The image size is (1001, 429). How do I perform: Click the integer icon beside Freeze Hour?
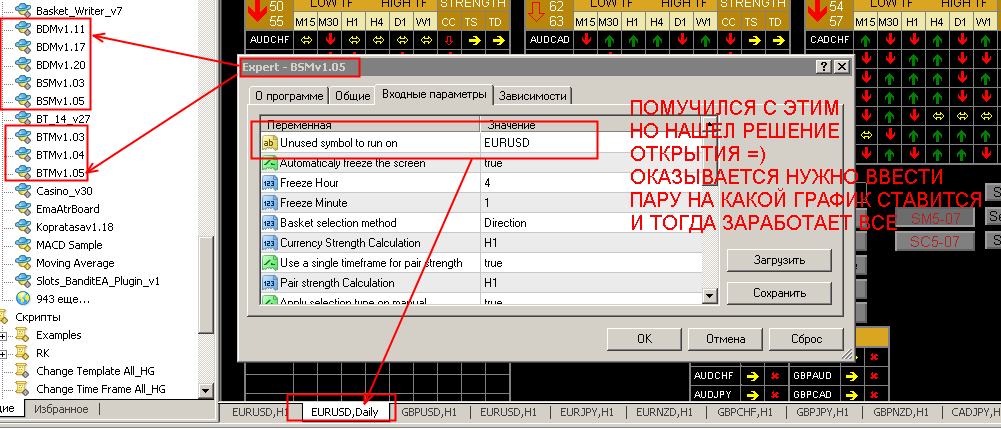[x=269, y=183]
